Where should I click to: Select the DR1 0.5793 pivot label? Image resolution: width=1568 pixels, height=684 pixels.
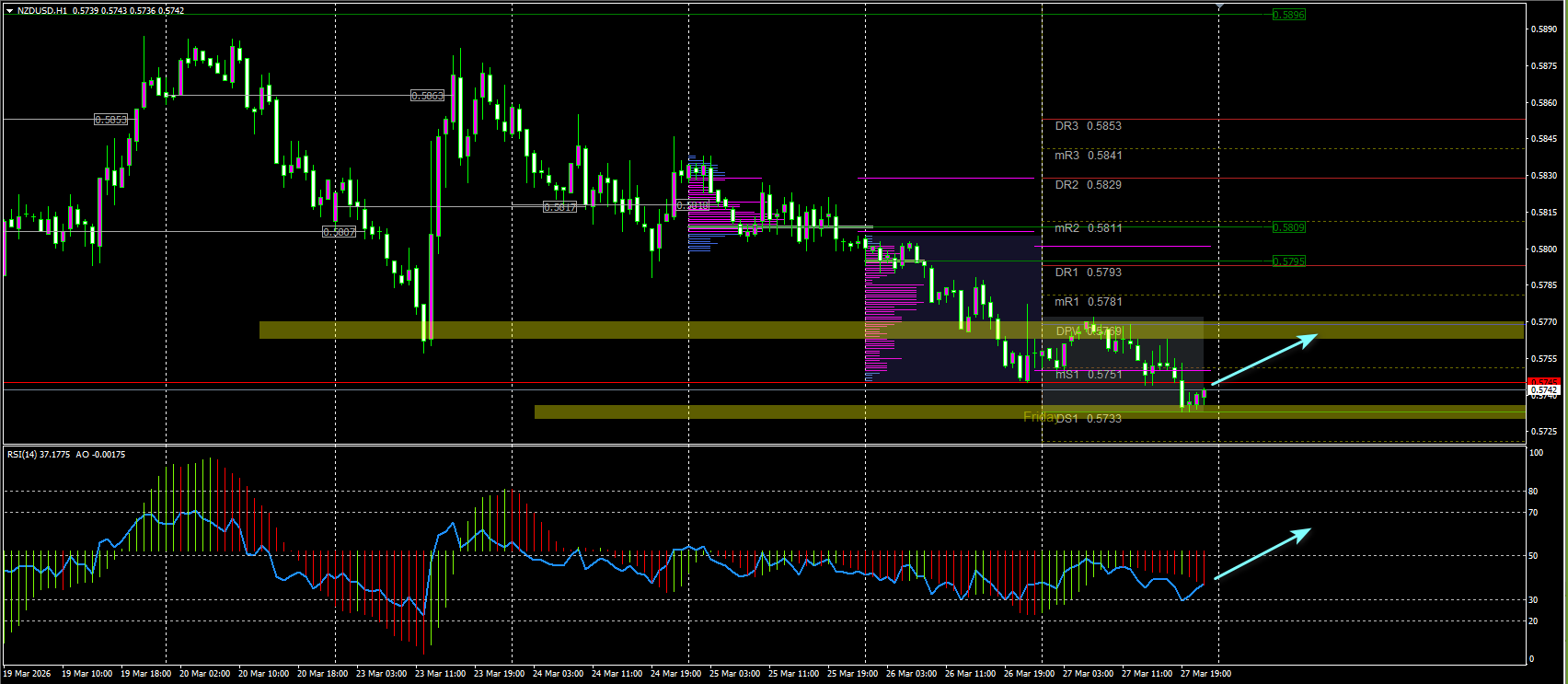tap(1088, 272)
